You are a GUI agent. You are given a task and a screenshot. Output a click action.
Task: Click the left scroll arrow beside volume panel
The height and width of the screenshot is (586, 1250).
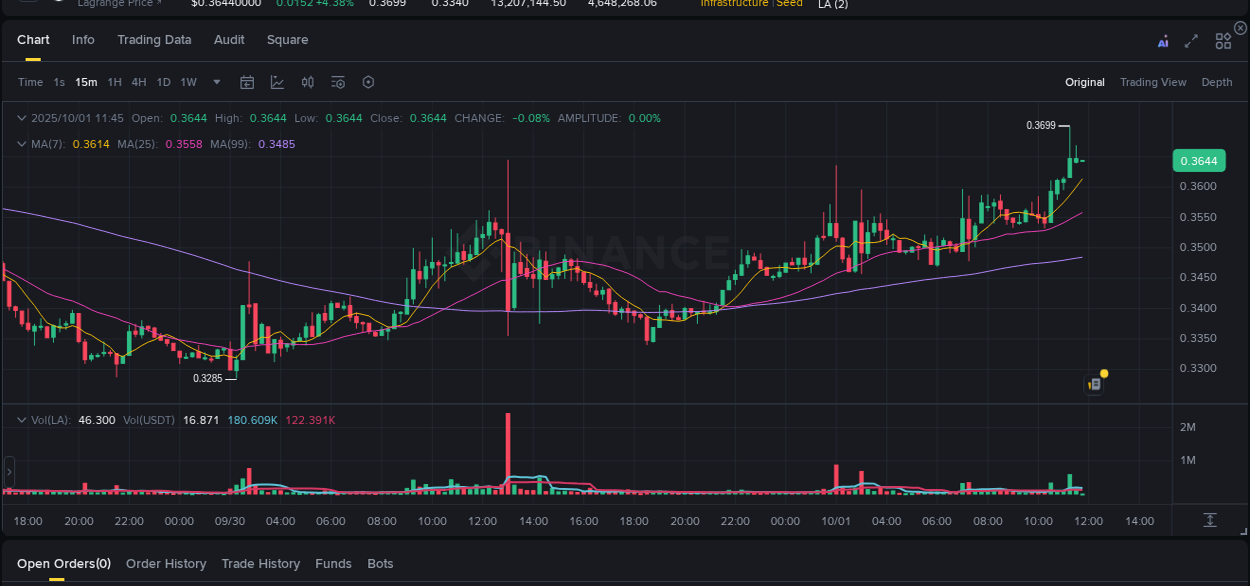pyautogui.click(x=8, y=470)
